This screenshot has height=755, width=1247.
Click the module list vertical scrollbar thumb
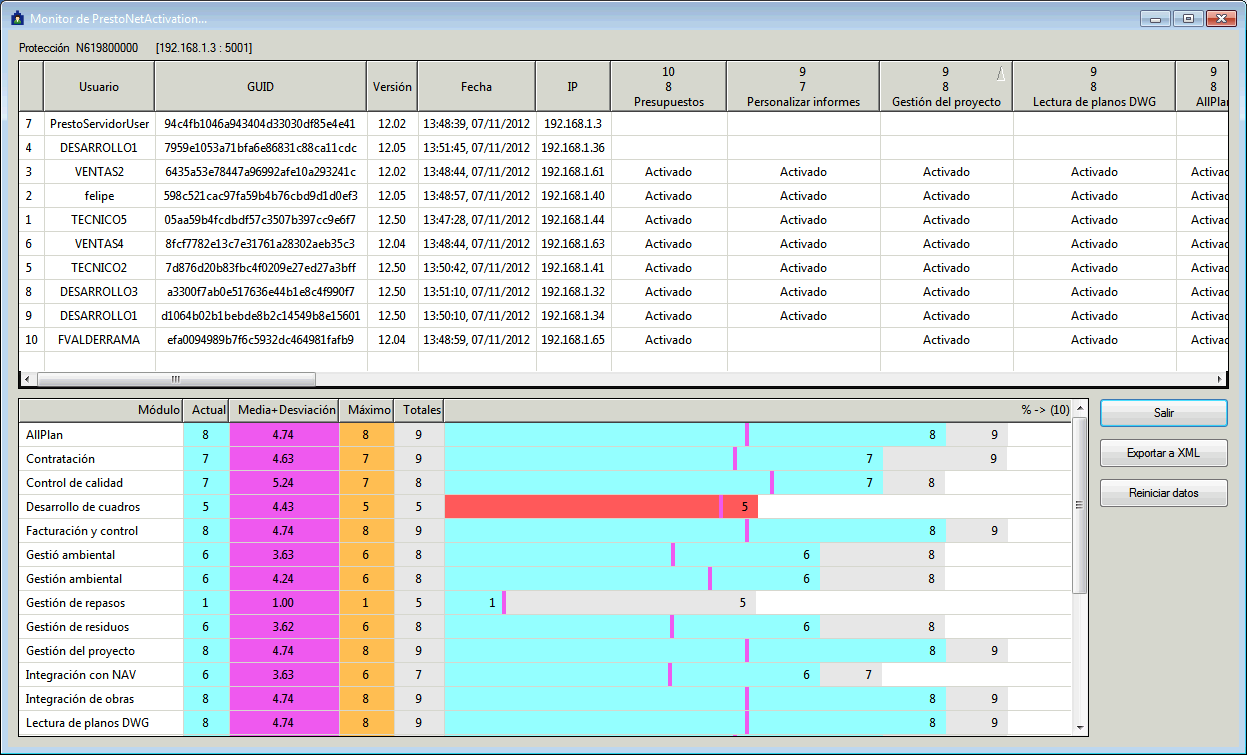[x=1079, y=505]
